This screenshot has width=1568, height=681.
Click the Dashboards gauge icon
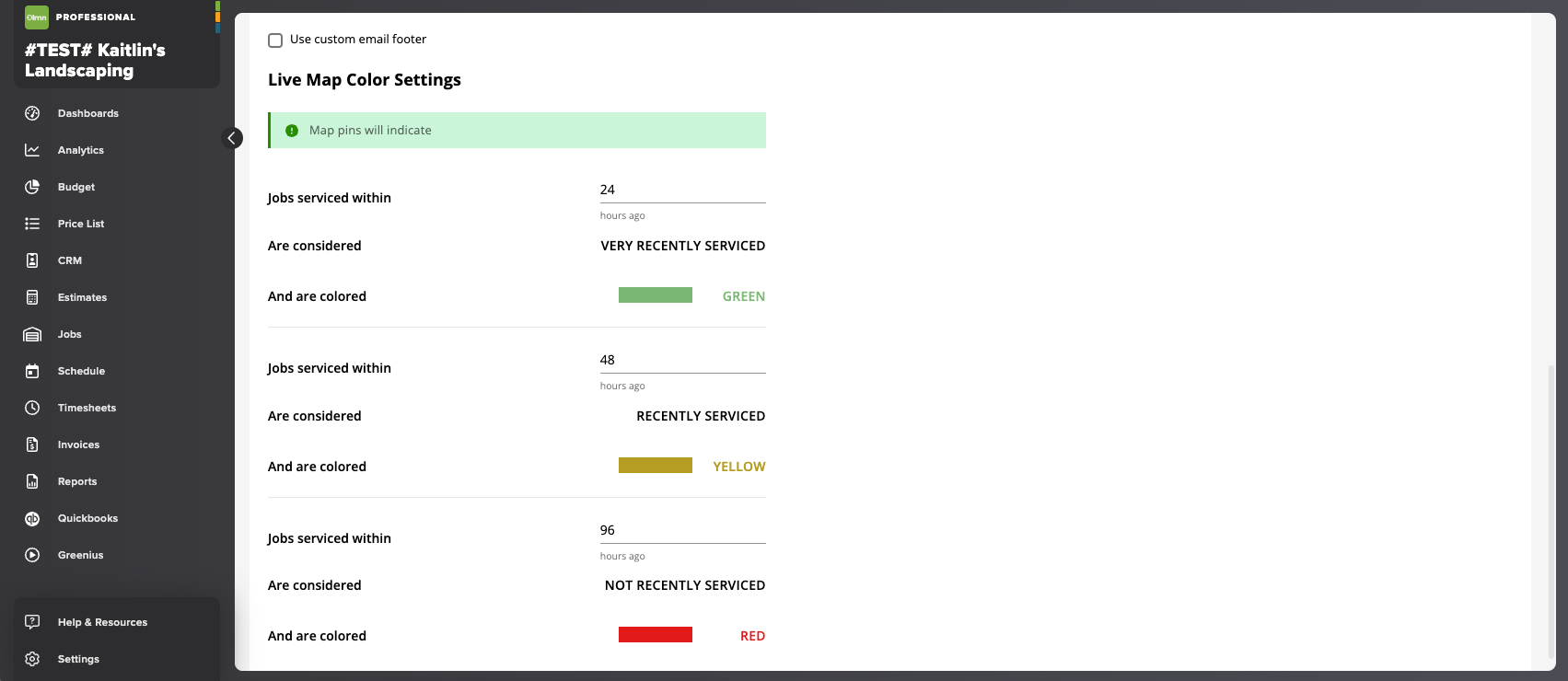click(32, 113)
